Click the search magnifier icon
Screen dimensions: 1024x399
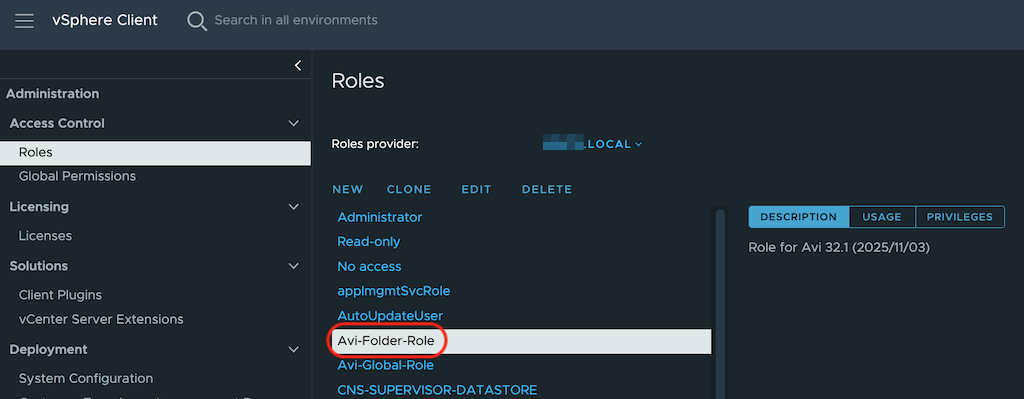[197, 21]
